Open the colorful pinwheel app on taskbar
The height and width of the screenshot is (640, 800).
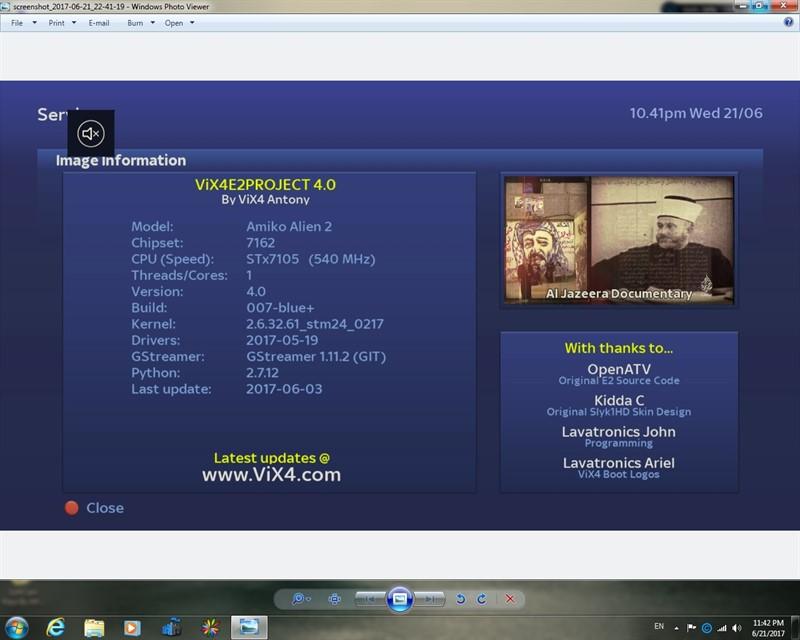click(210, 627)
